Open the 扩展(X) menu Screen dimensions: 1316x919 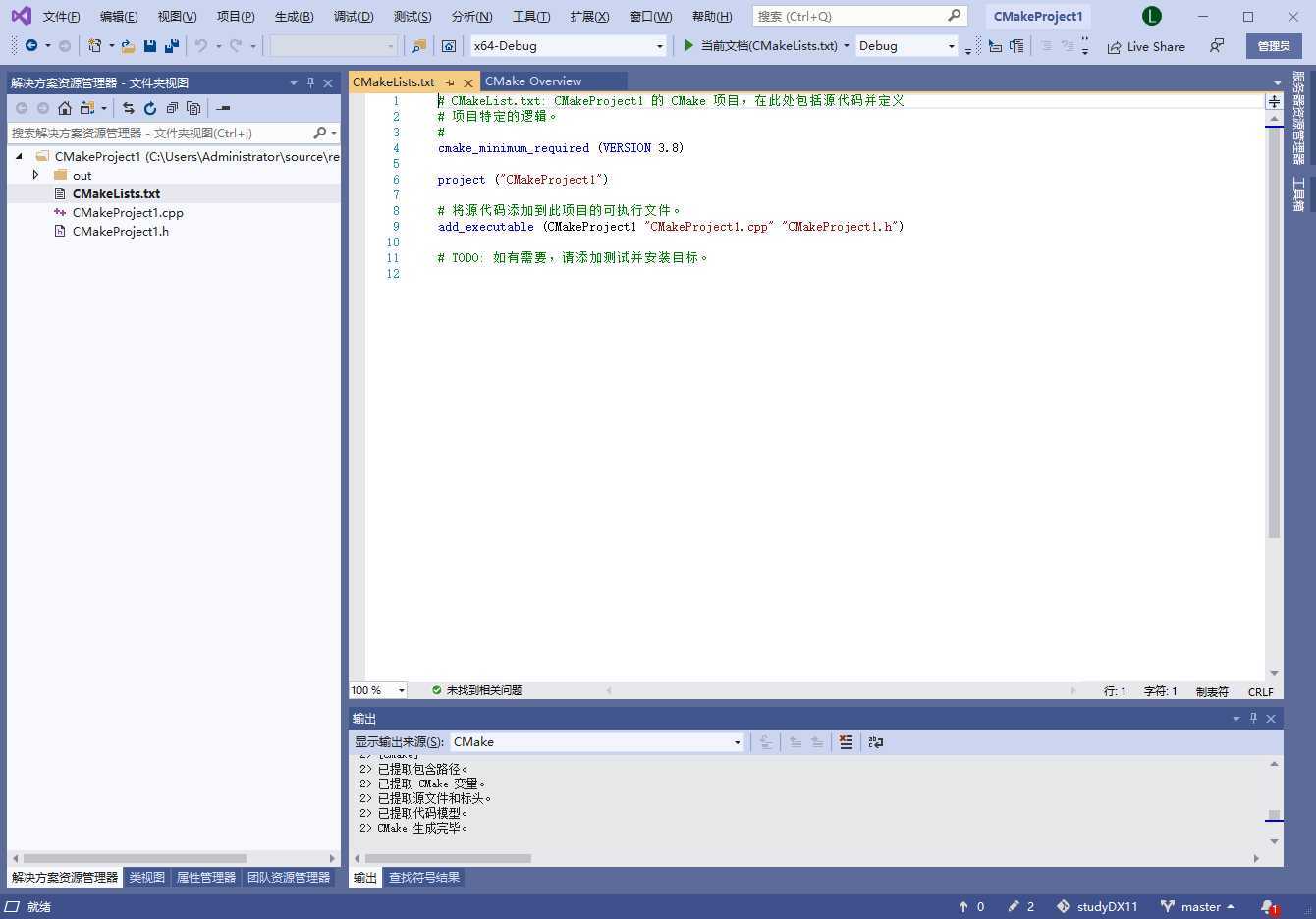[589, 16]
